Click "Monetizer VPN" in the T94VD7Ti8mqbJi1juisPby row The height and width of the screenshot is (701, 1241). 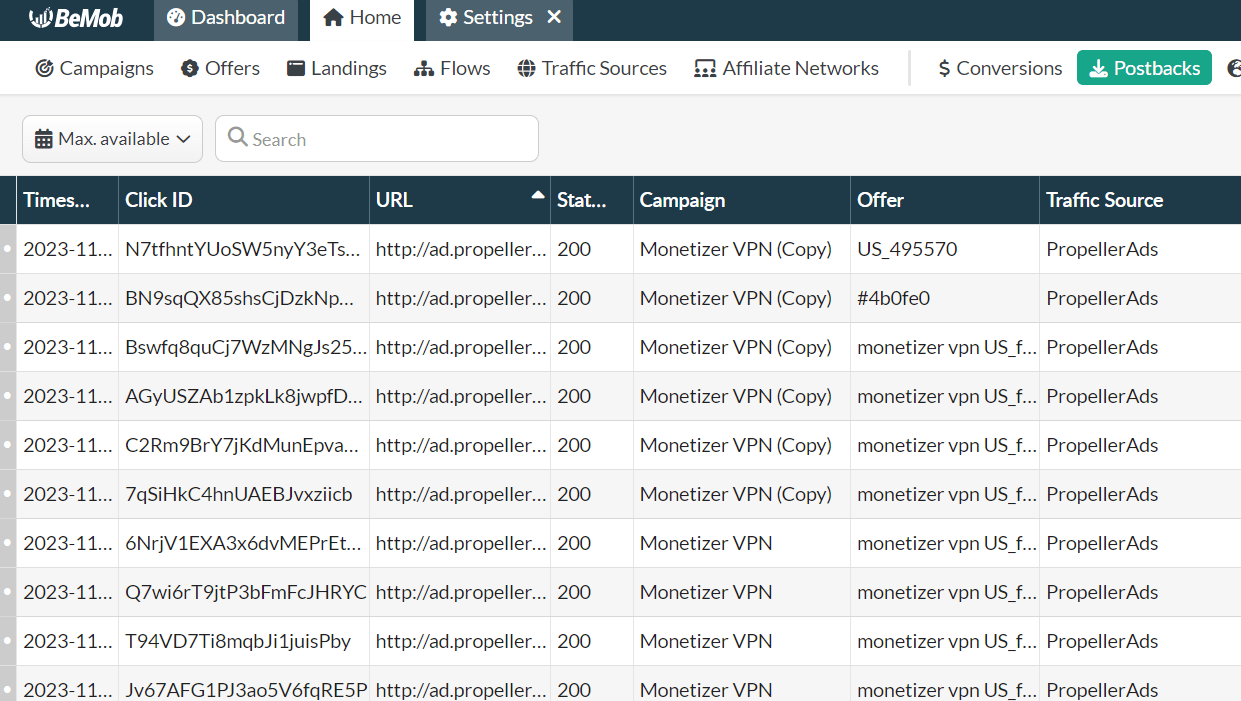[706, 641]
